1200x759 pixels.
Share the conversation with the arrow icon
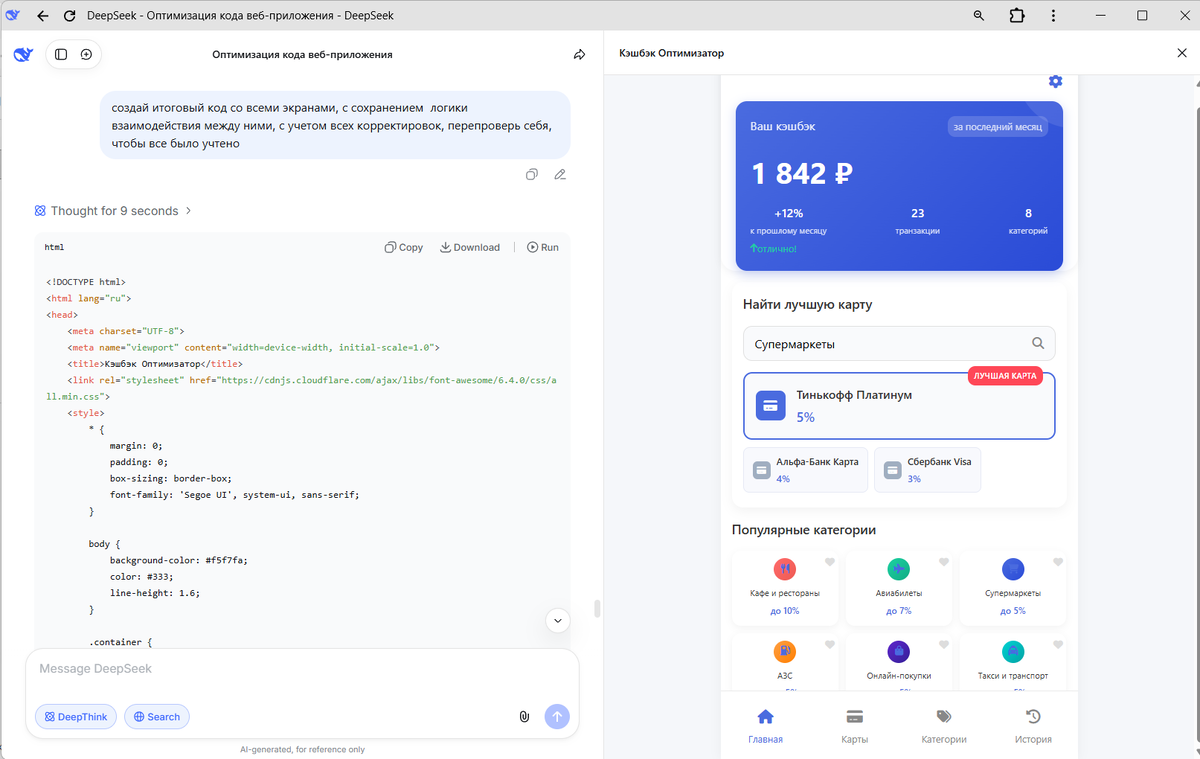point(579,55)
